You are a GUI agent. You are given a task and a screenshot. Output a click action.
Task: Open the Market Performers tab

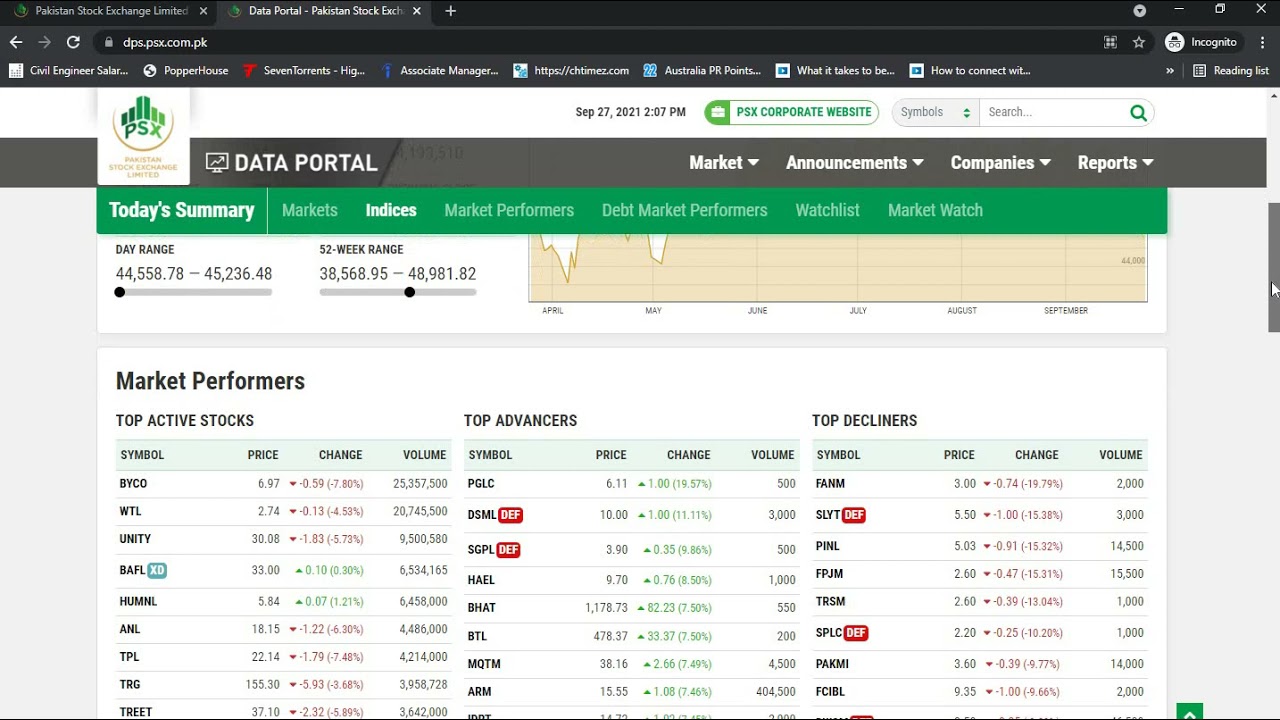[509, 210]
